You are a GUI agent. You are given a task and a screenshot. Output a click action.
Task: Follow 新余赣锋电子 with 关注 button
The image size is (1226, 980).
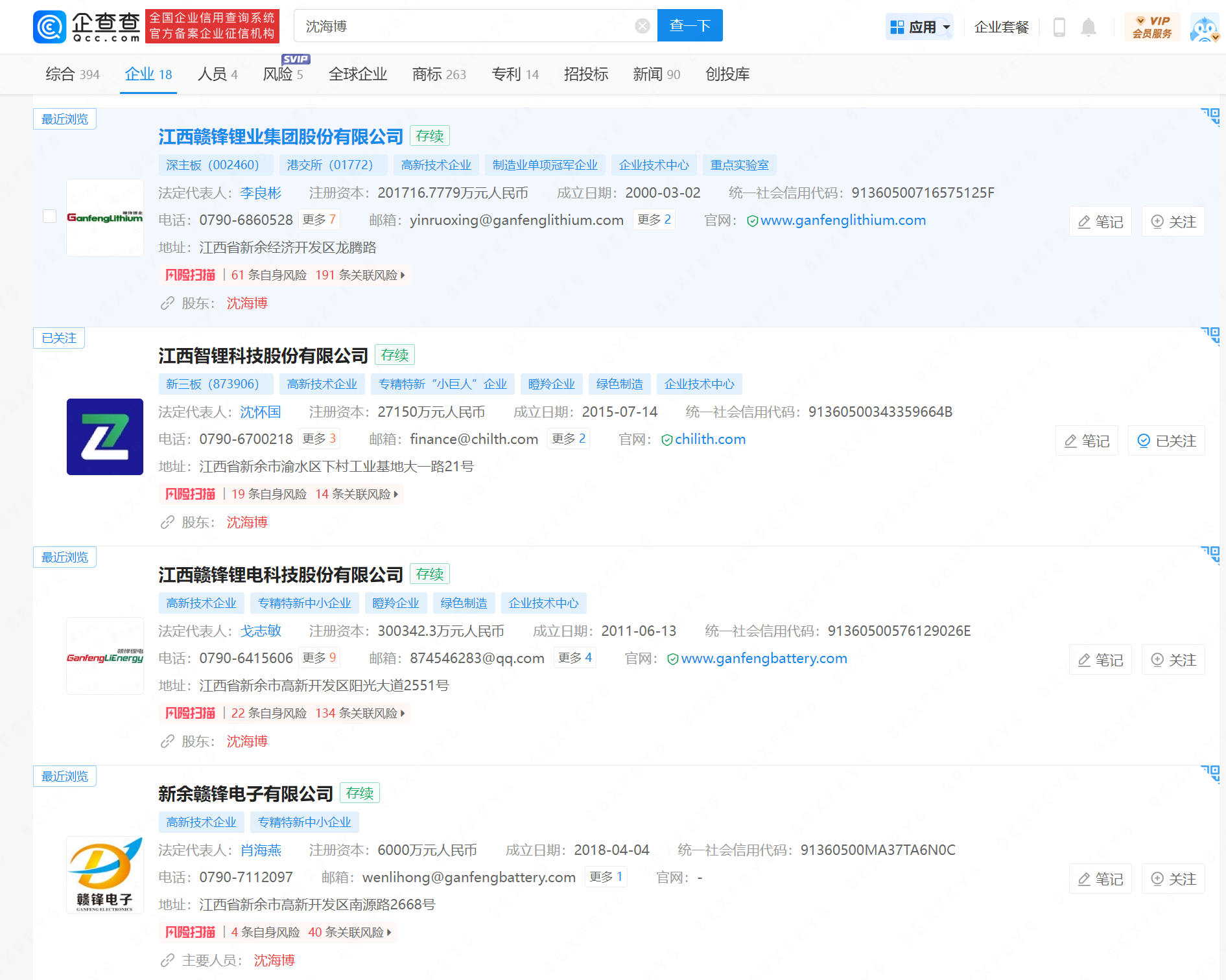coord(1173,879)
